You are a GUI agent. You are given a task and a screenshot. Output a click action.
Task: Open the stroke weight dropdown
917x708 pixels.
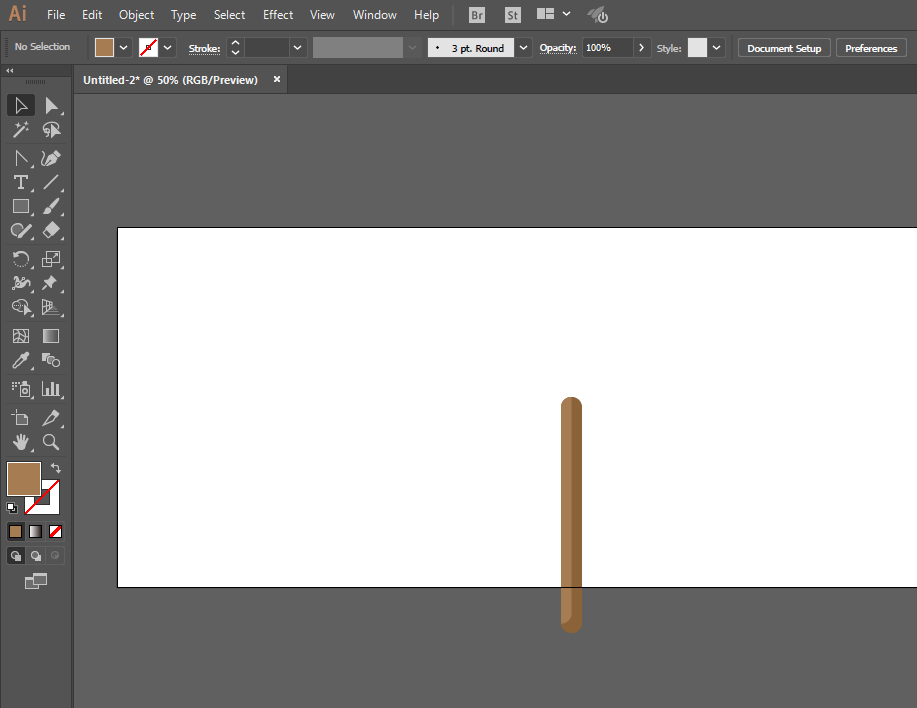pos(297,48)
